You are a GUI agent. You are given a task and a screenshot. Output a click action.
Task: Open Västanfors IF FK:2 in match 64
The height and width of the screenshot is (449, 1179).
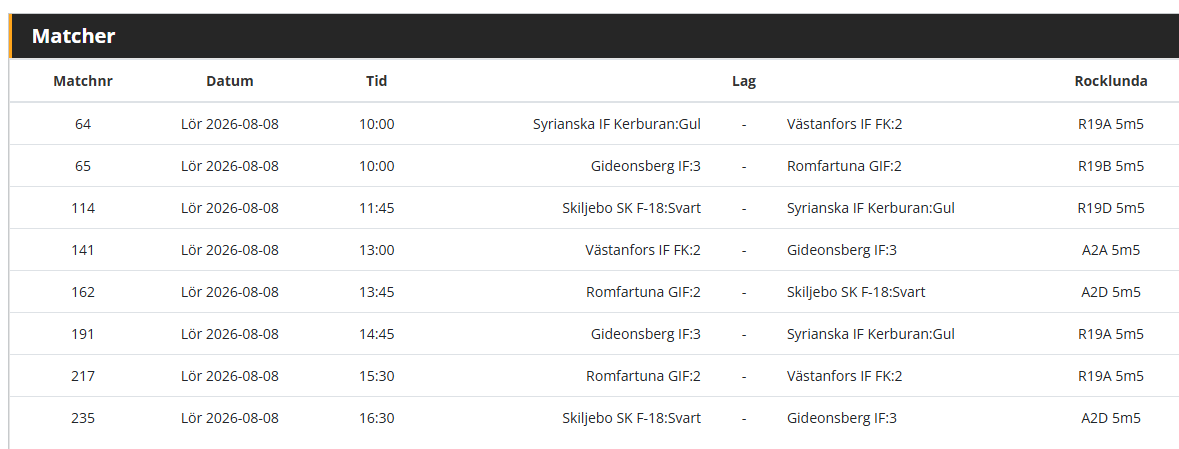pyautogui.click(x=844, y=124)
